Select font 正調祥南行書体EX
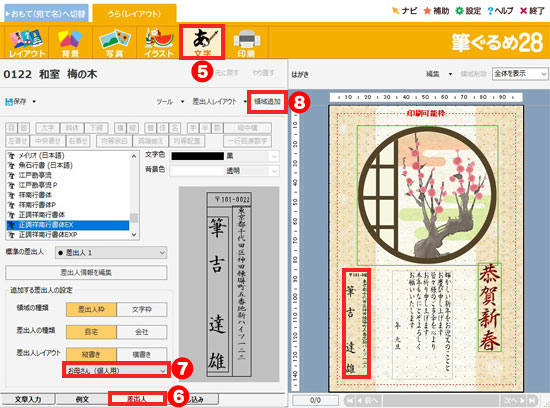Viewport: 550px width, 408px height. click(x=68, y=225)
